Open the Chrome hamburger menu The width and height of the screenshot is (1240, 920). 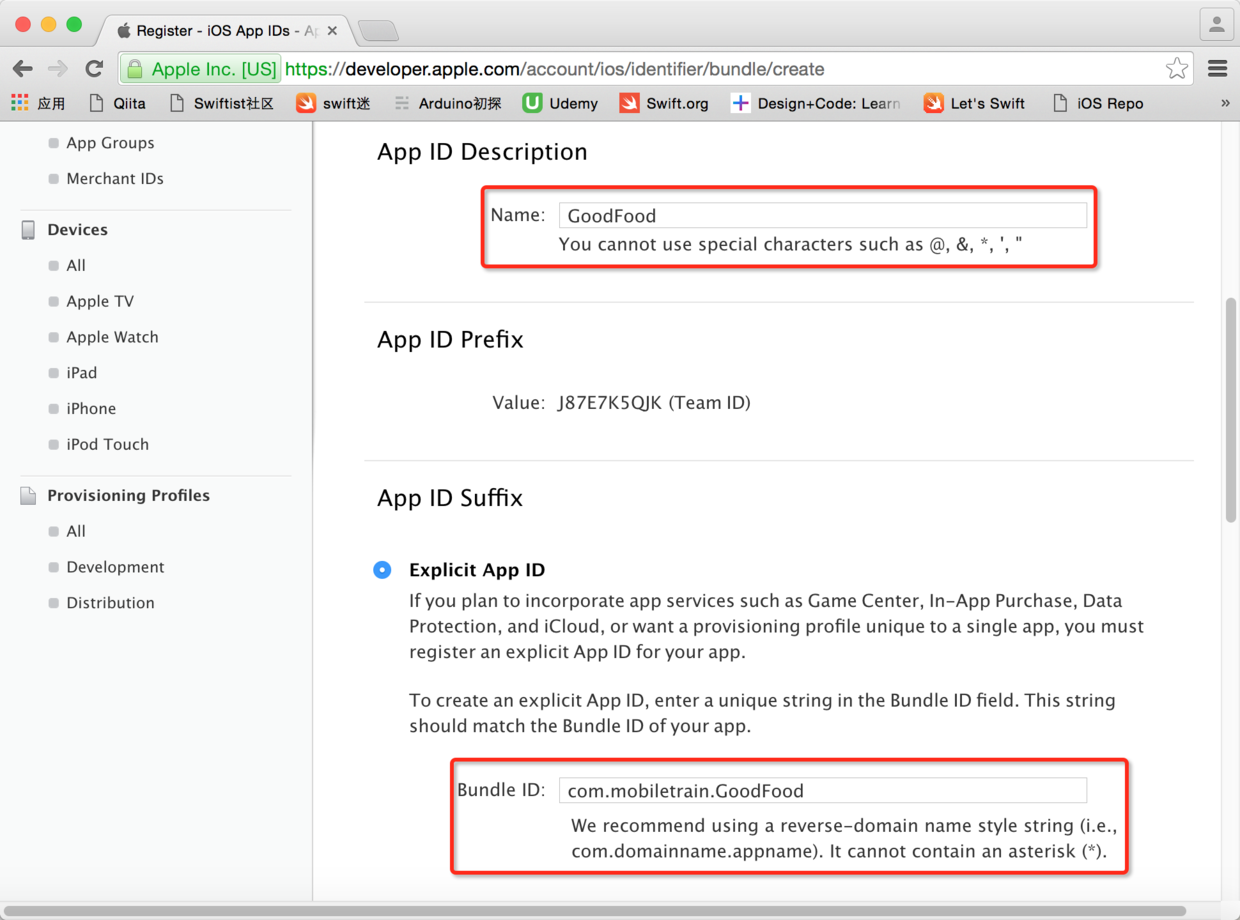1217,69
